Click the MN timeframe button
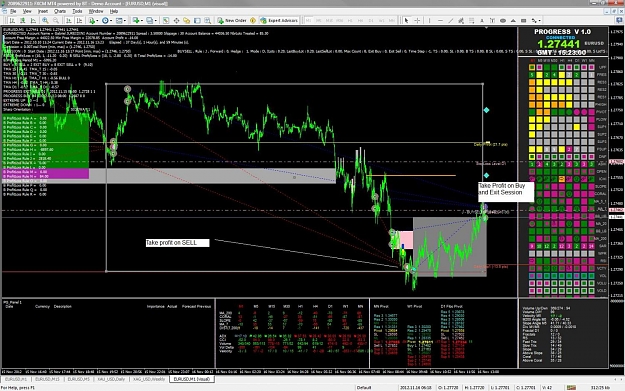This screenshot has width=625, height=391. 392,20
